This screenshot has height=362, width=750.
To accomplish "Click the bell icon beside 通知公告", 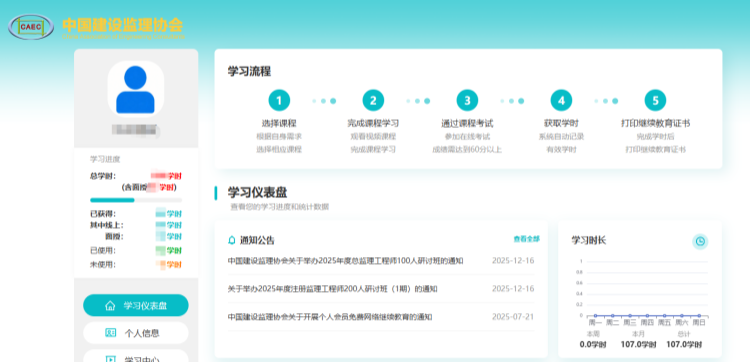I will click(x=232, y=240).
